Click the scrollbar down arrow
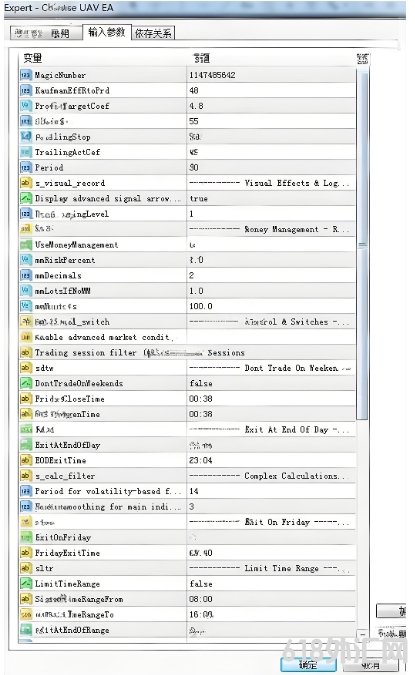 click(x=362, y=635)
